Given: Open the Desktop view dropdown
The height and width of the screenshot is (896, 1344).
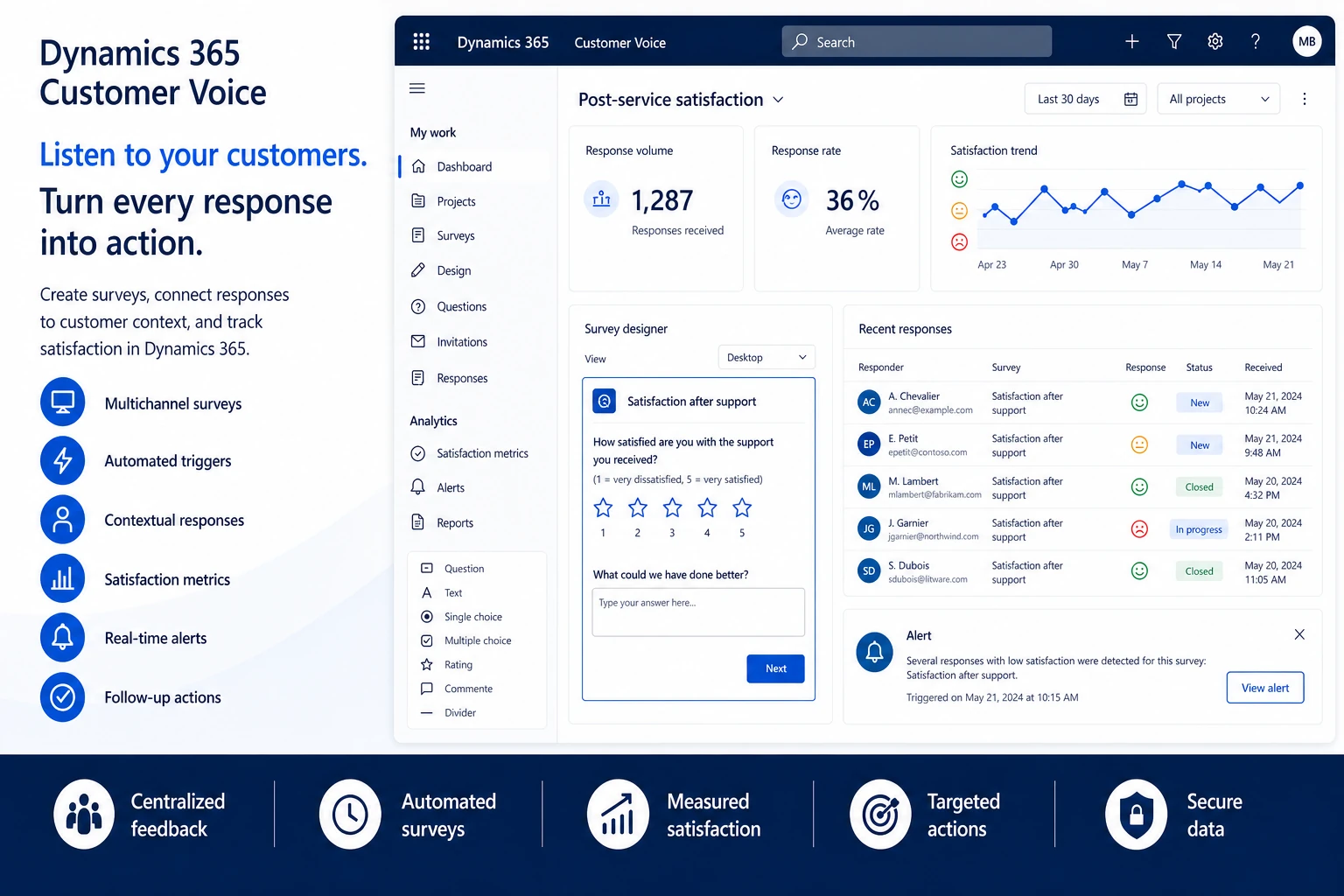Looking at the screenshot, I should (x=766, y=357).
